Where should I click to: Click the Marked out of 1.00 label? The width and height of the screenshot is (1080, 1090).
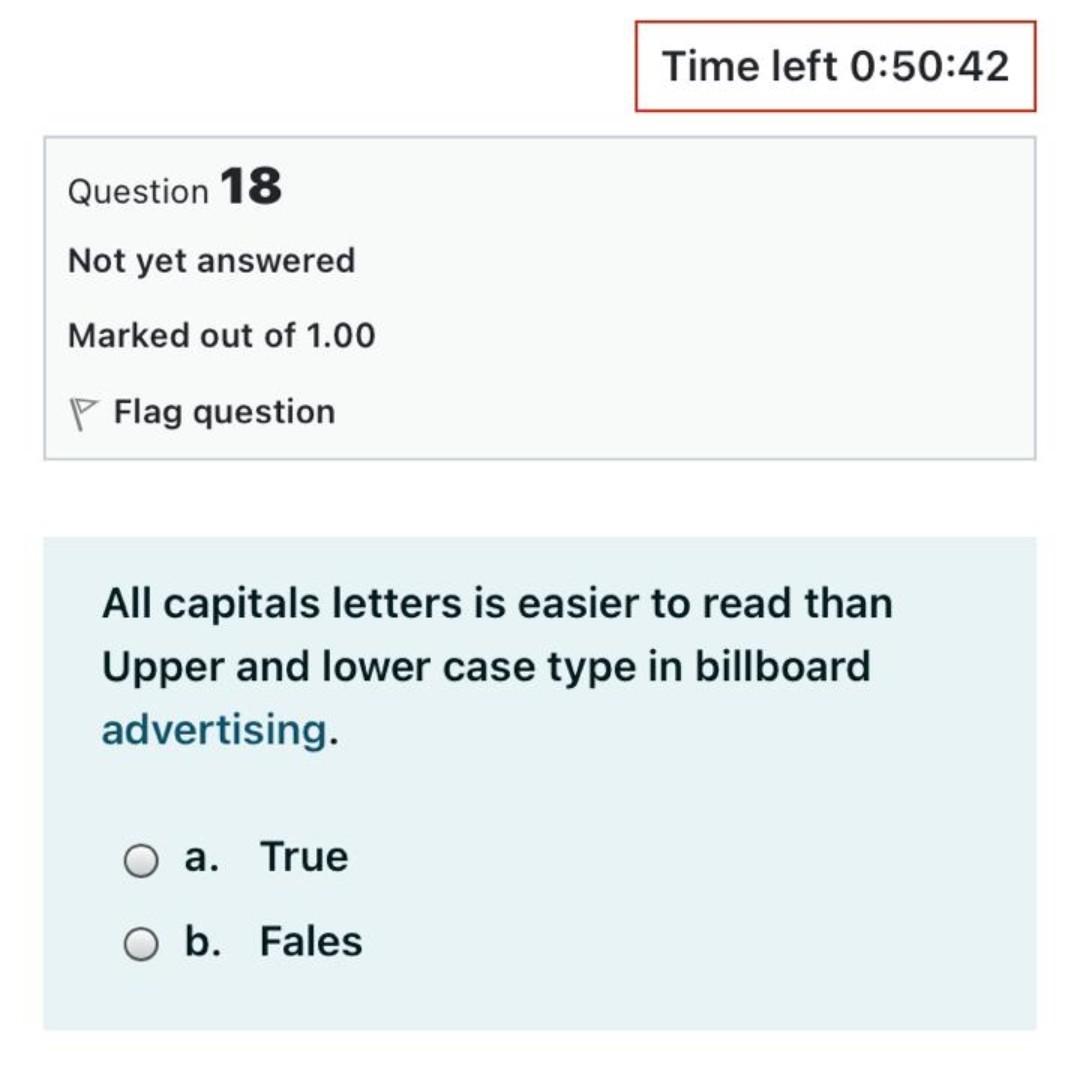220,335
